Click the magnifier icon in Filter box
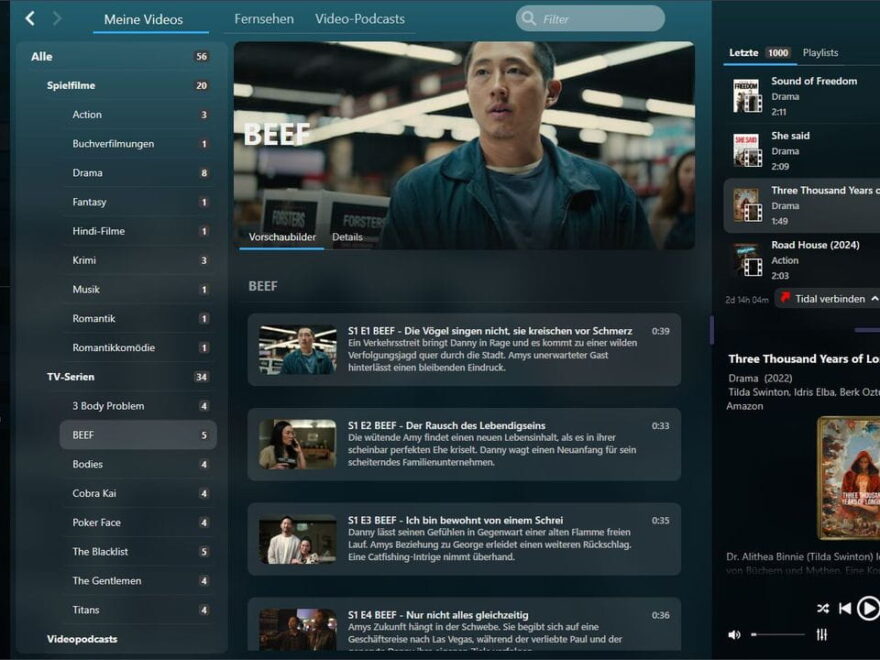 (528, 19)
